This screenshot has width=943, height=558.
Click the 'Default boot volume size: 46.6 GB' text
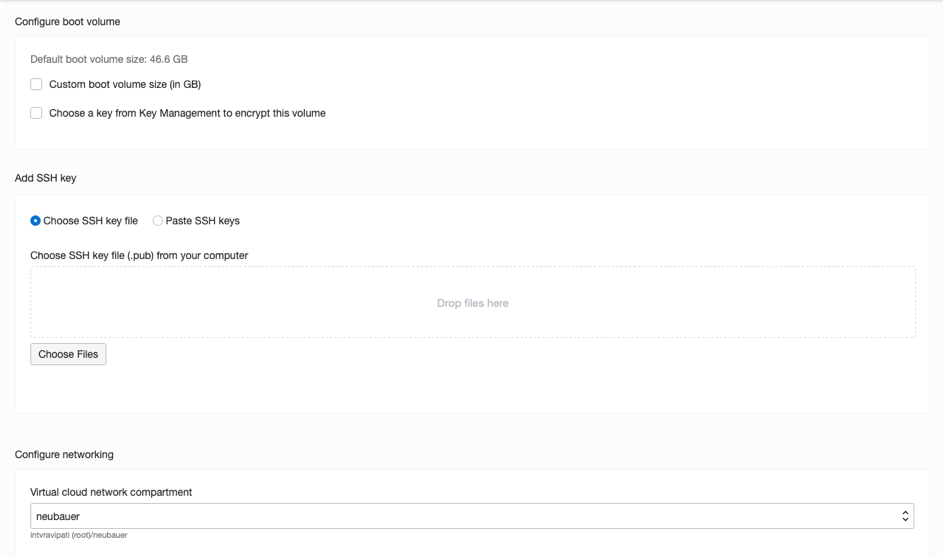109,59
